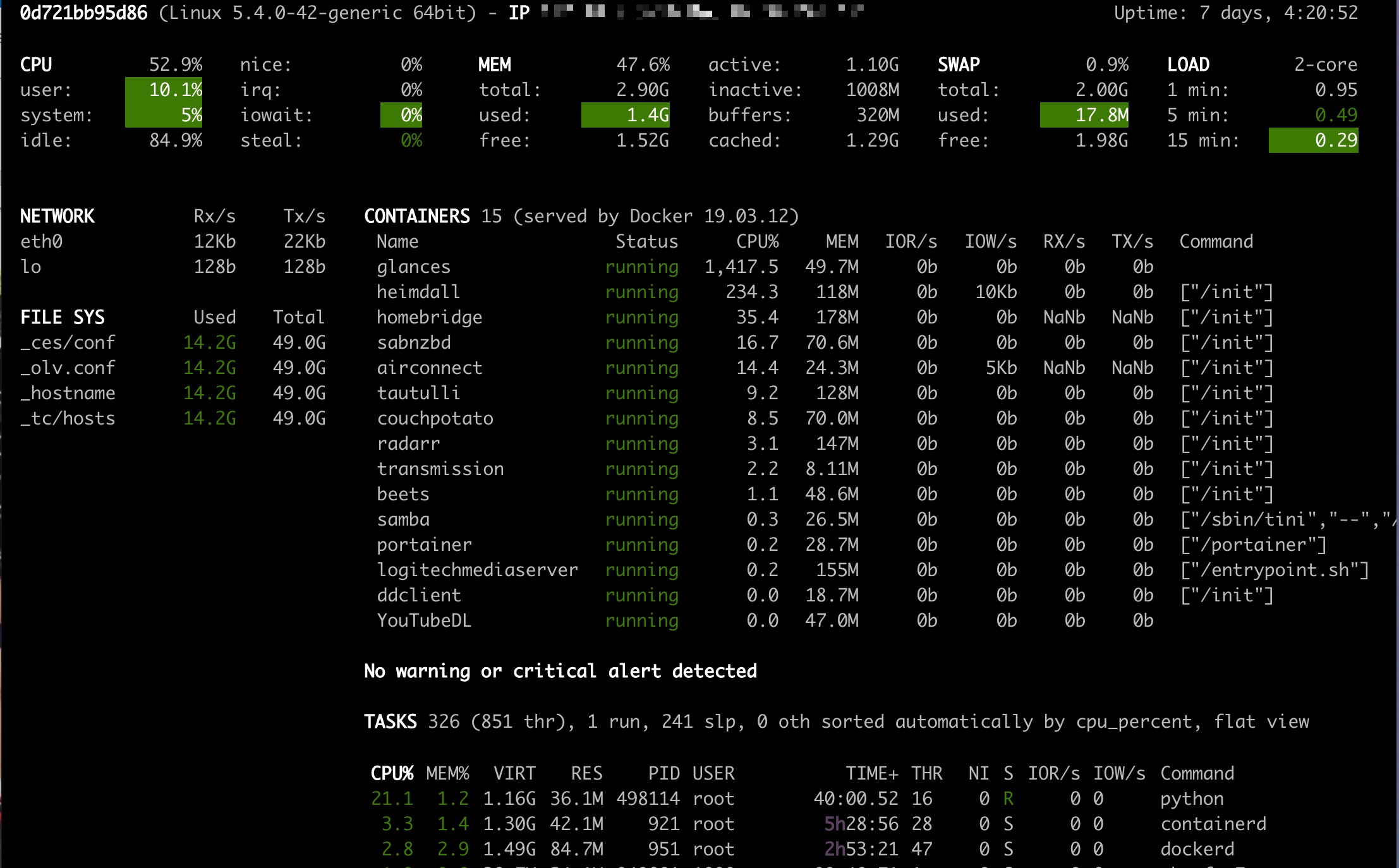Select the transmission container name
Screen dimensions: 1399x868
click(440, 469)
